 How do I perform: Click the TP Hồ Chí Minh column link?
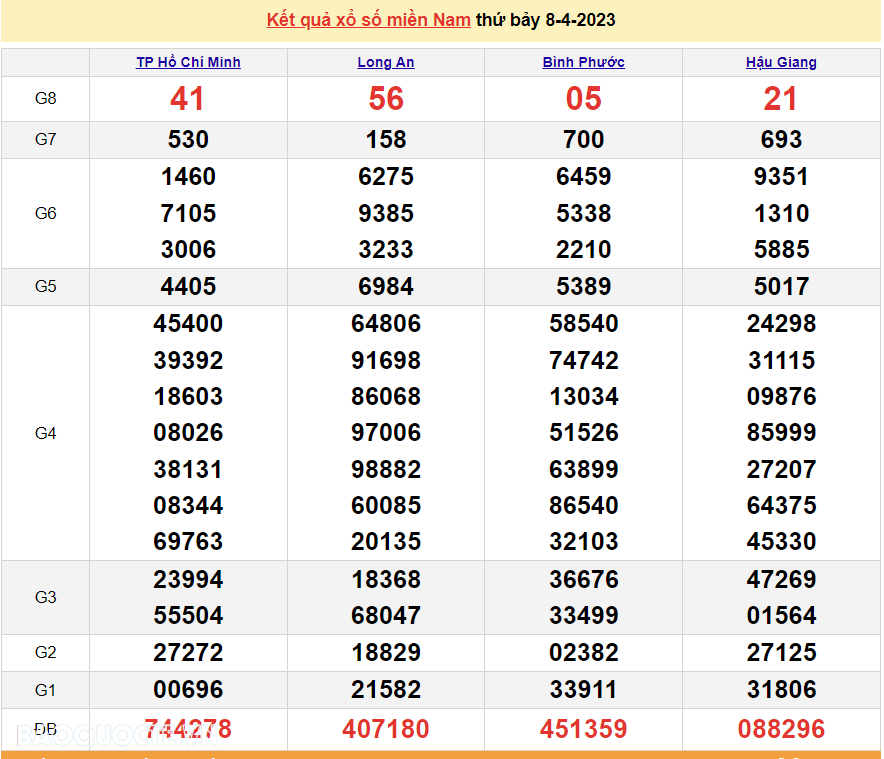point(188,62)
